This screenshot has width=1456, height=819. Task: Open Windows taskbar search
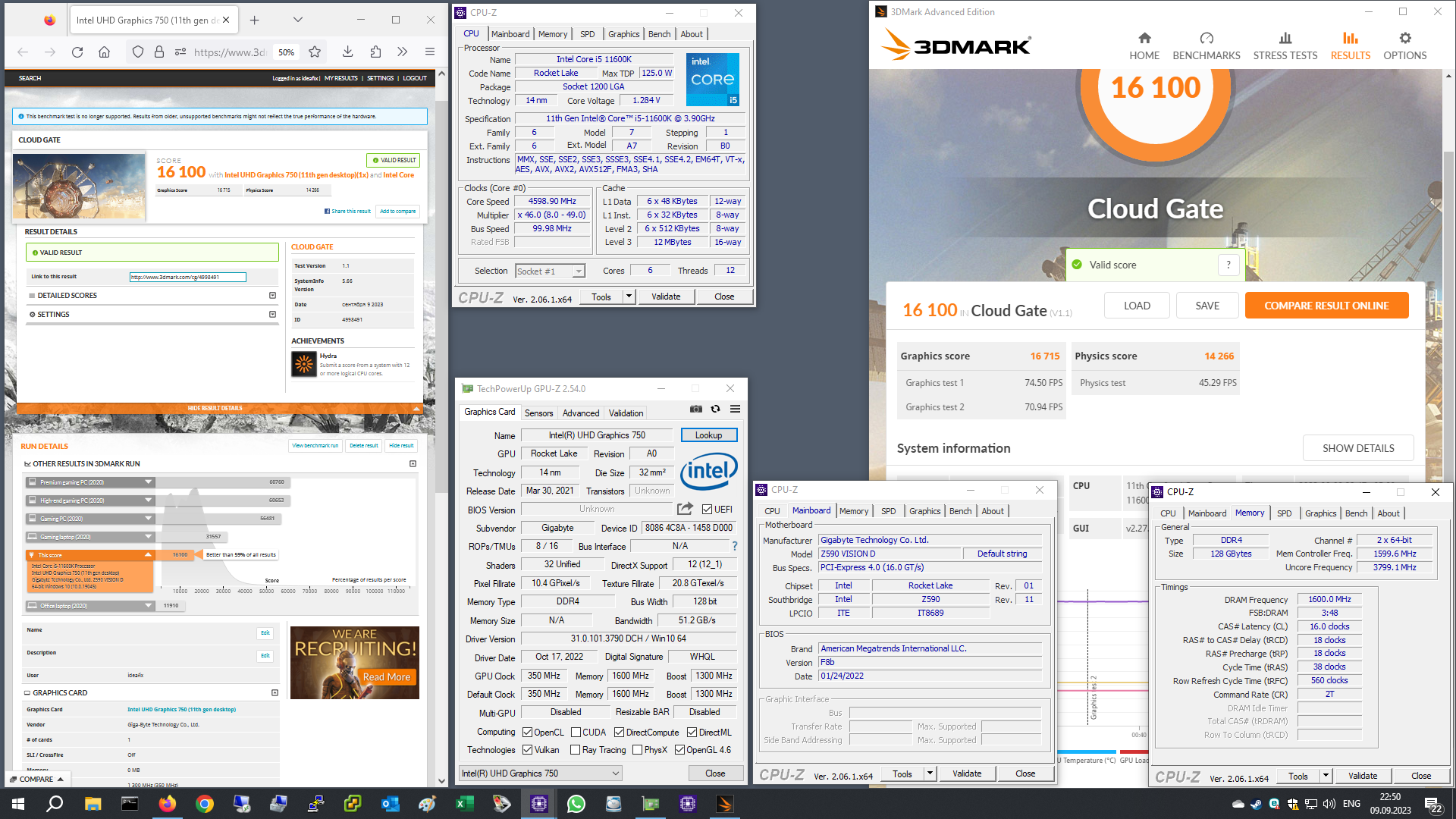(x=55, y=804)
